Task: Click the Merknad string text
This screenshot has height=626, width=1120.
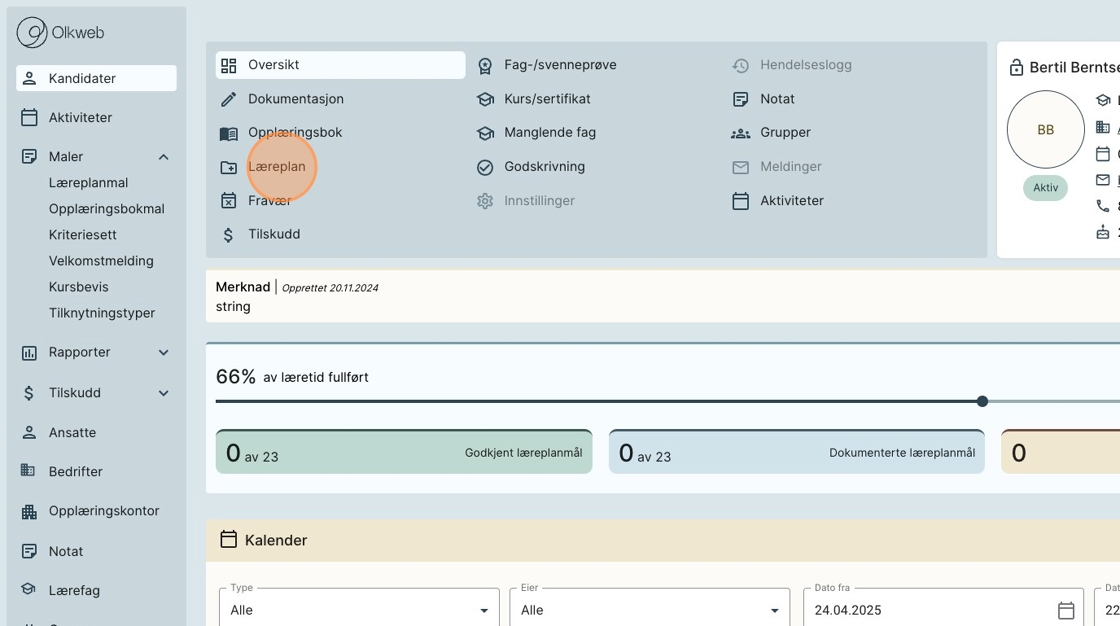Action: pyautogui.click(x=233, y=307)
